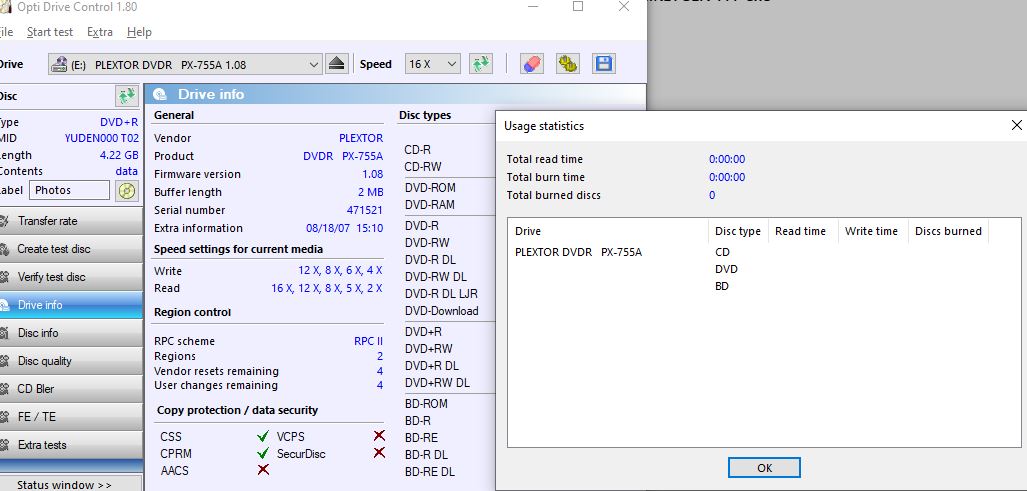This screenshot has width=1027, height=491.
Task: Click the Drive info header disc icon
Action: pyautogui.click(x=160, y=94)
